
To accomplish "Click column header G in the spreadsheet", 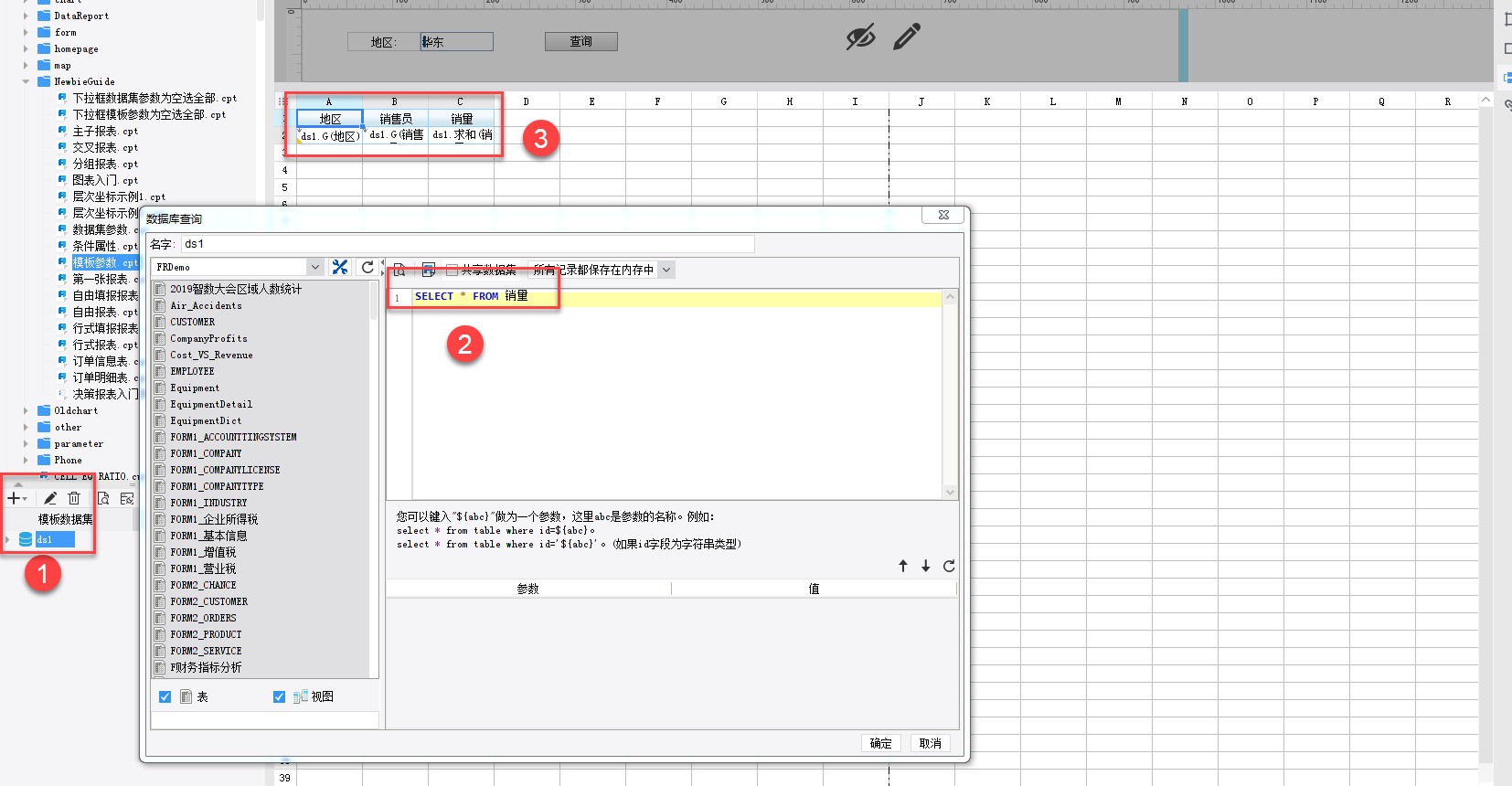I will [724, 101].
